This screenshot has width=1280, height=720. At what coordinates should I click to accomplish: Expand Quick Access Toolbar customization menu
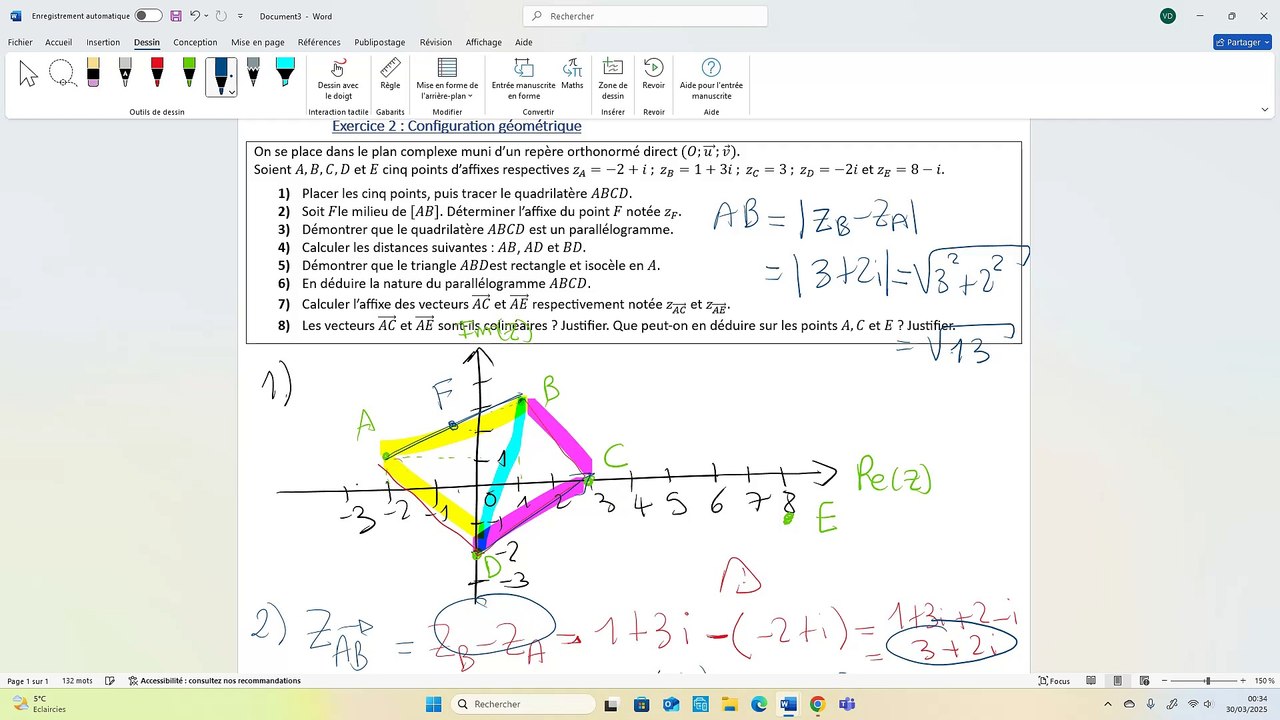[240, 16]
